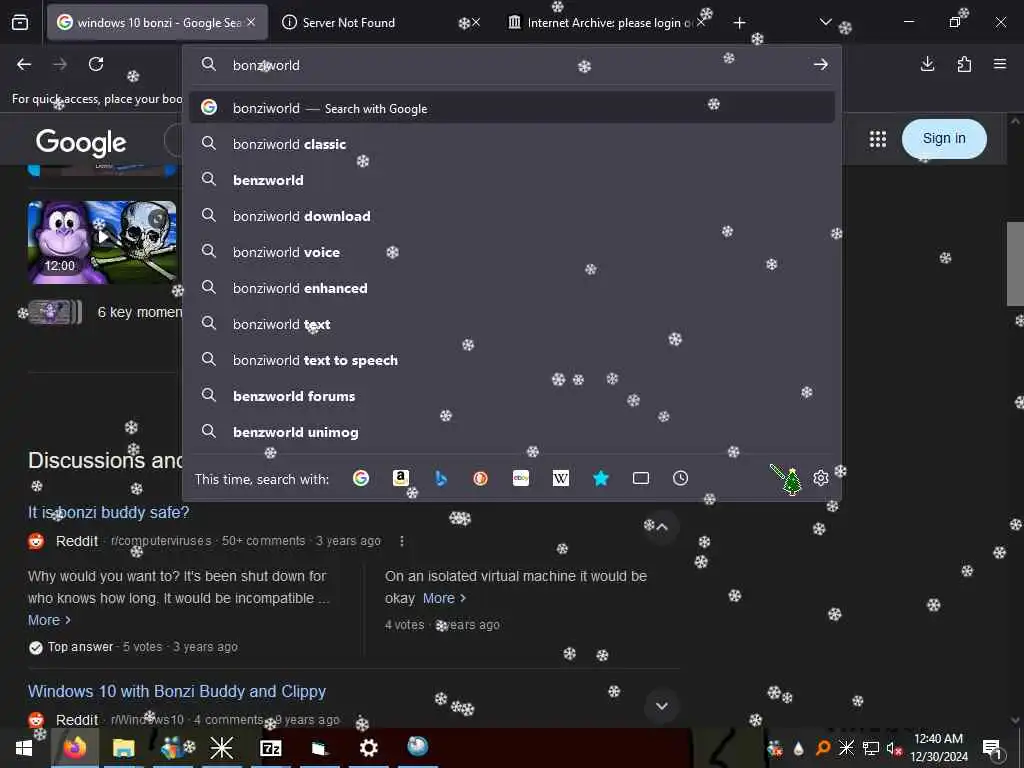1024x768 pixels.
Task: Open the taskbar clock and date
Action: 938,748
